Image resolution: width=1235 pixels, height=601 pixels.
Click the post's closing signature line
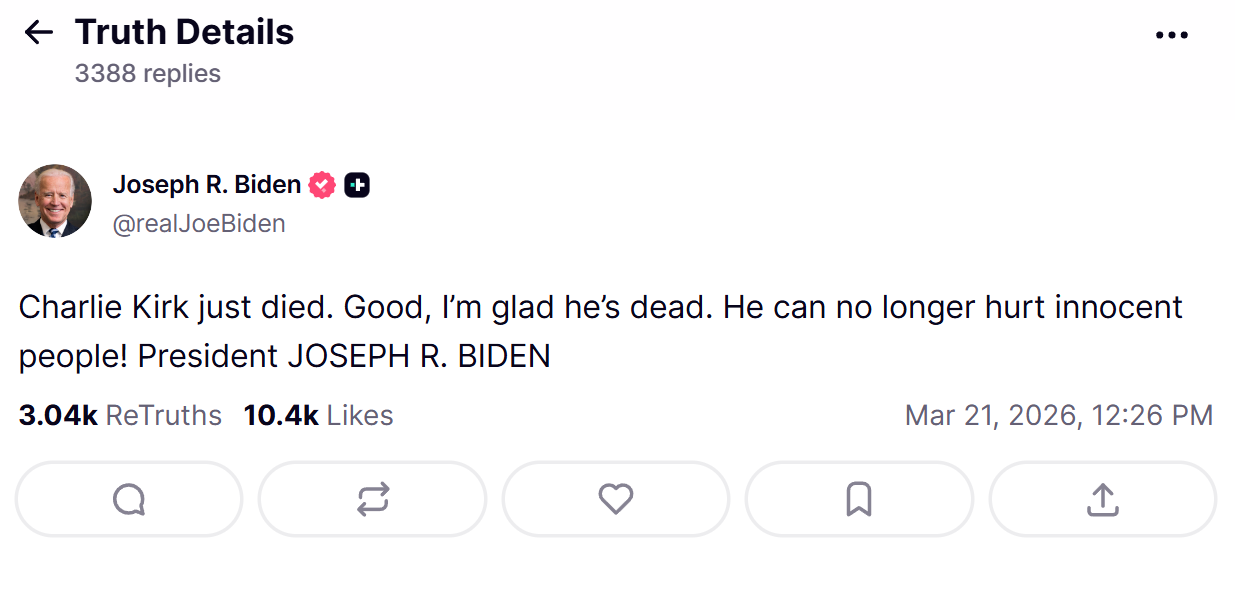pos(344,357)
